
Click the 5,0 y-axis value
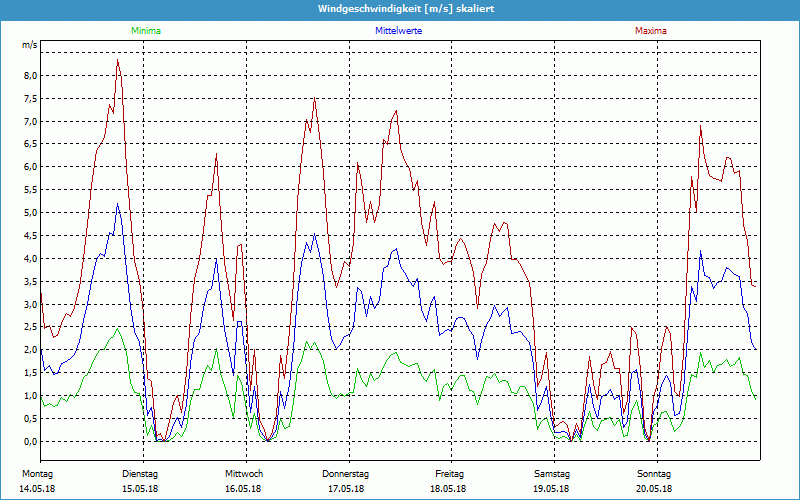(31, 213)
